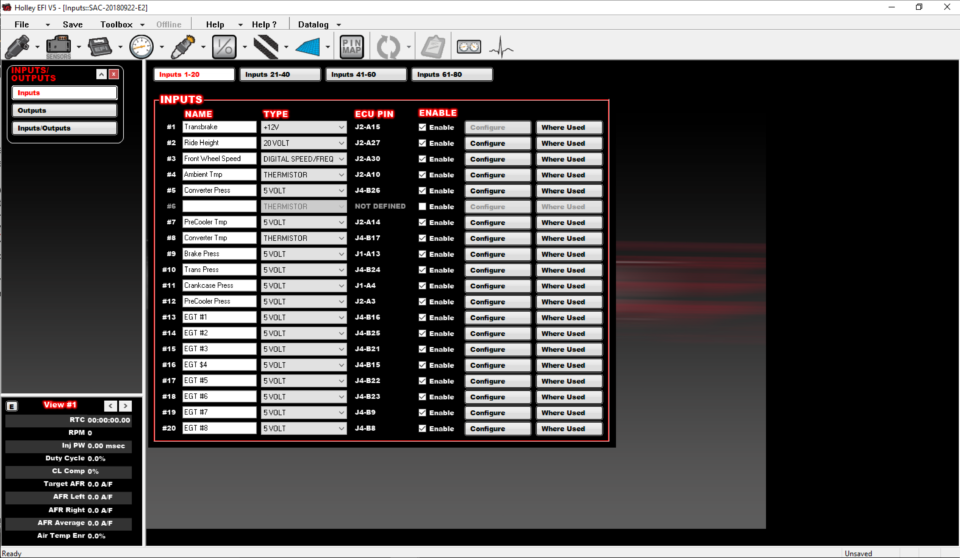Click the Unsaved status bar text
Viewport: 960px width, 558px height.
click(858, 553)
